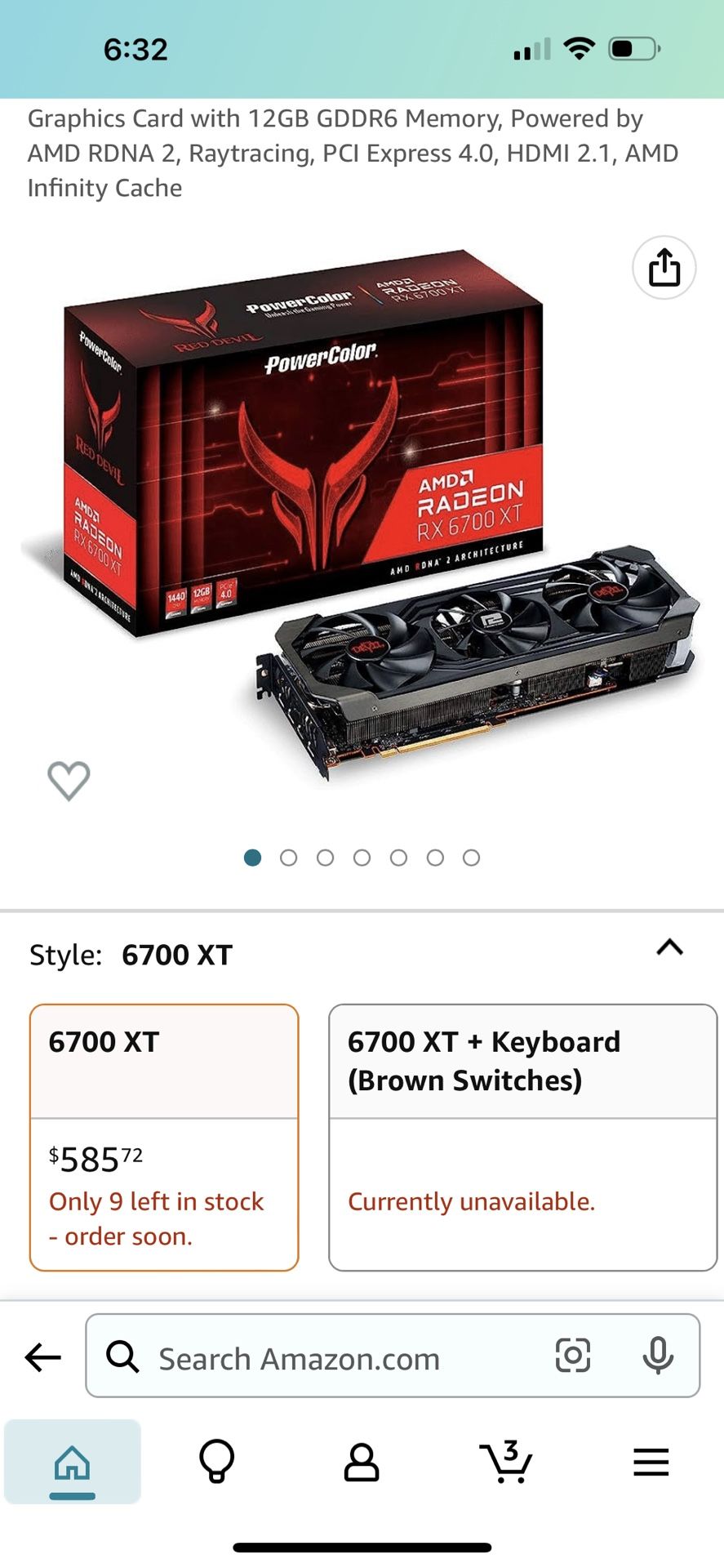This screenshot has width=724, height=1568.
Task: Jump to last image carousel dot
Action: (x=471, y=857)
